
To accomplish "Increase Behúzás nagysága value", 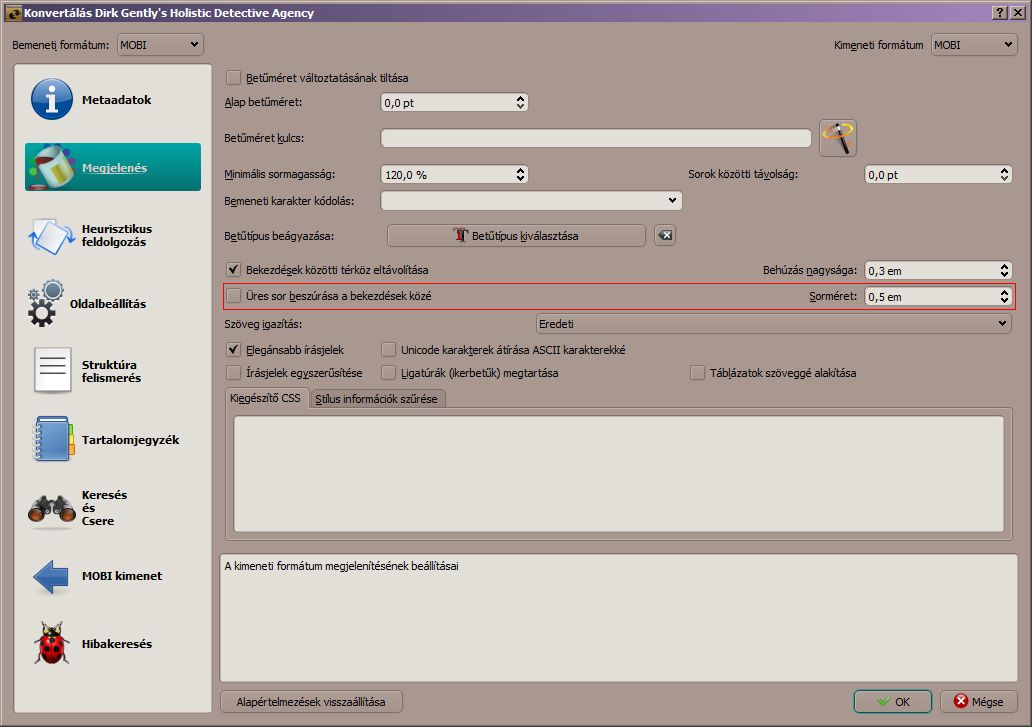I will 1004,266.
